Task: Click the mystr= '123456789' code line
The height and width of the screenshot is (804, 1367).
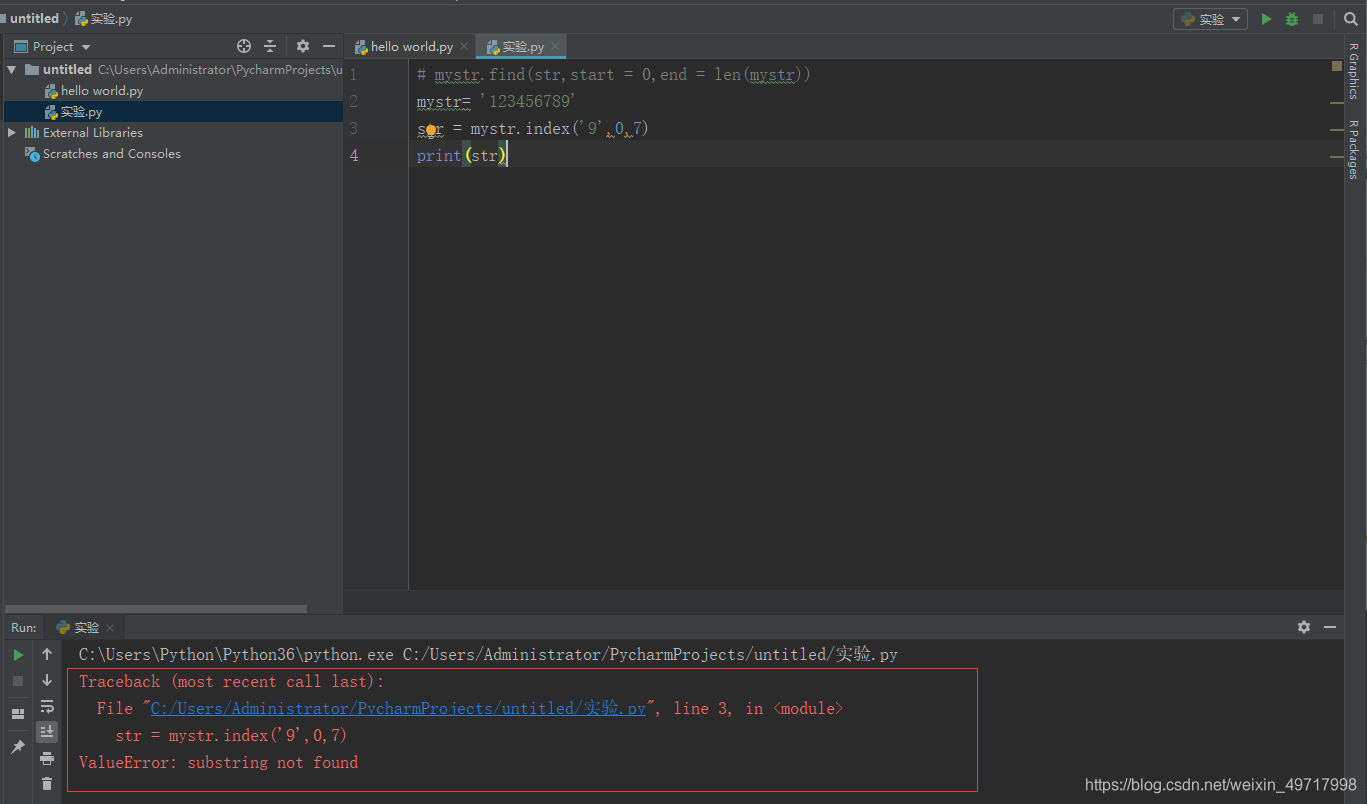Action: click(x=497, y=101)
